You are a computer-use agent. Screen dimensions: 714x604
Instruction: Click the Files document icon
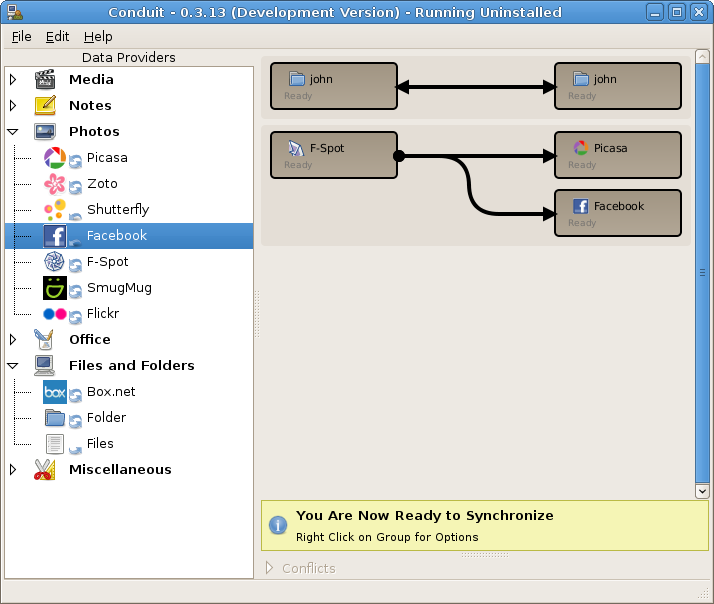pos(55,444)
